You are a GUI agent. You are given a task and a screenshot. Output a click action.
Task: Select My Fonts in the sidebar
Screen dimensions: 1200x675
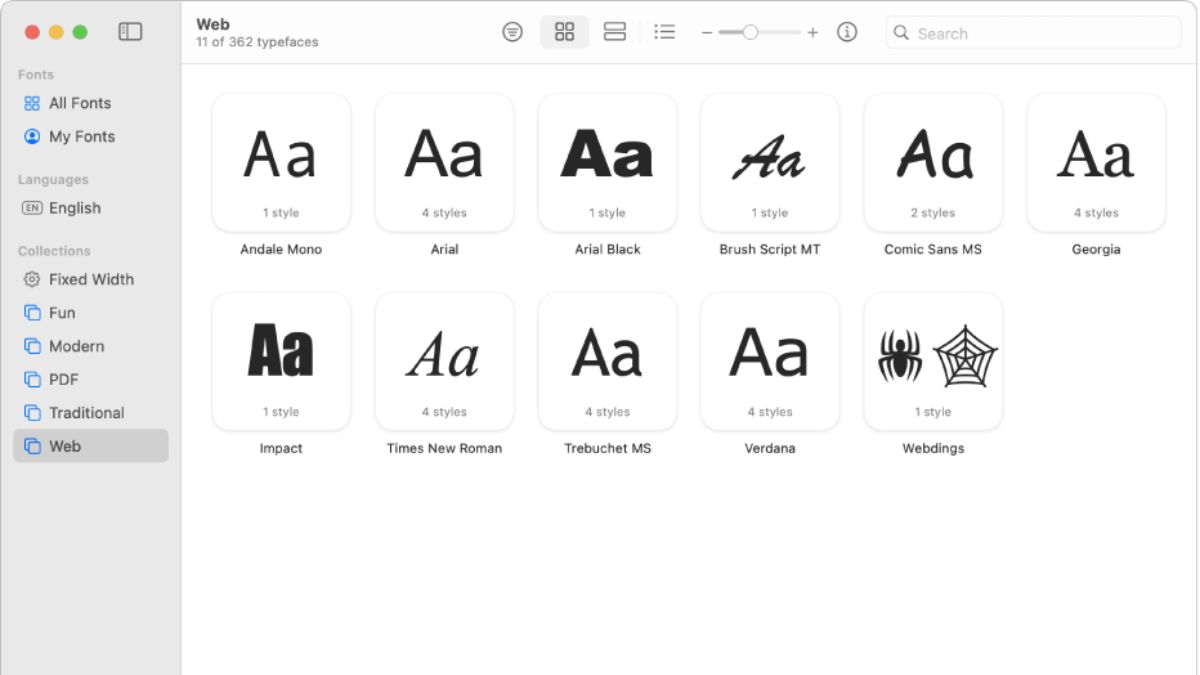90,136
